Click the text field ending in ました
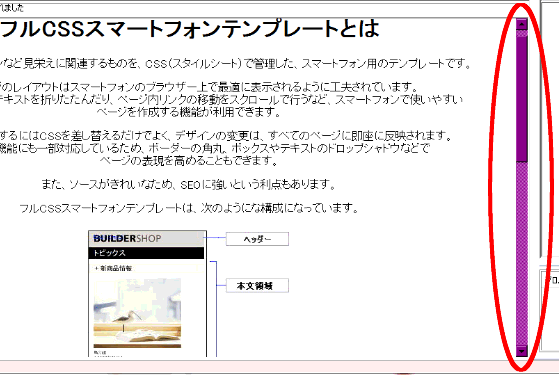 (x=264, y=8)
